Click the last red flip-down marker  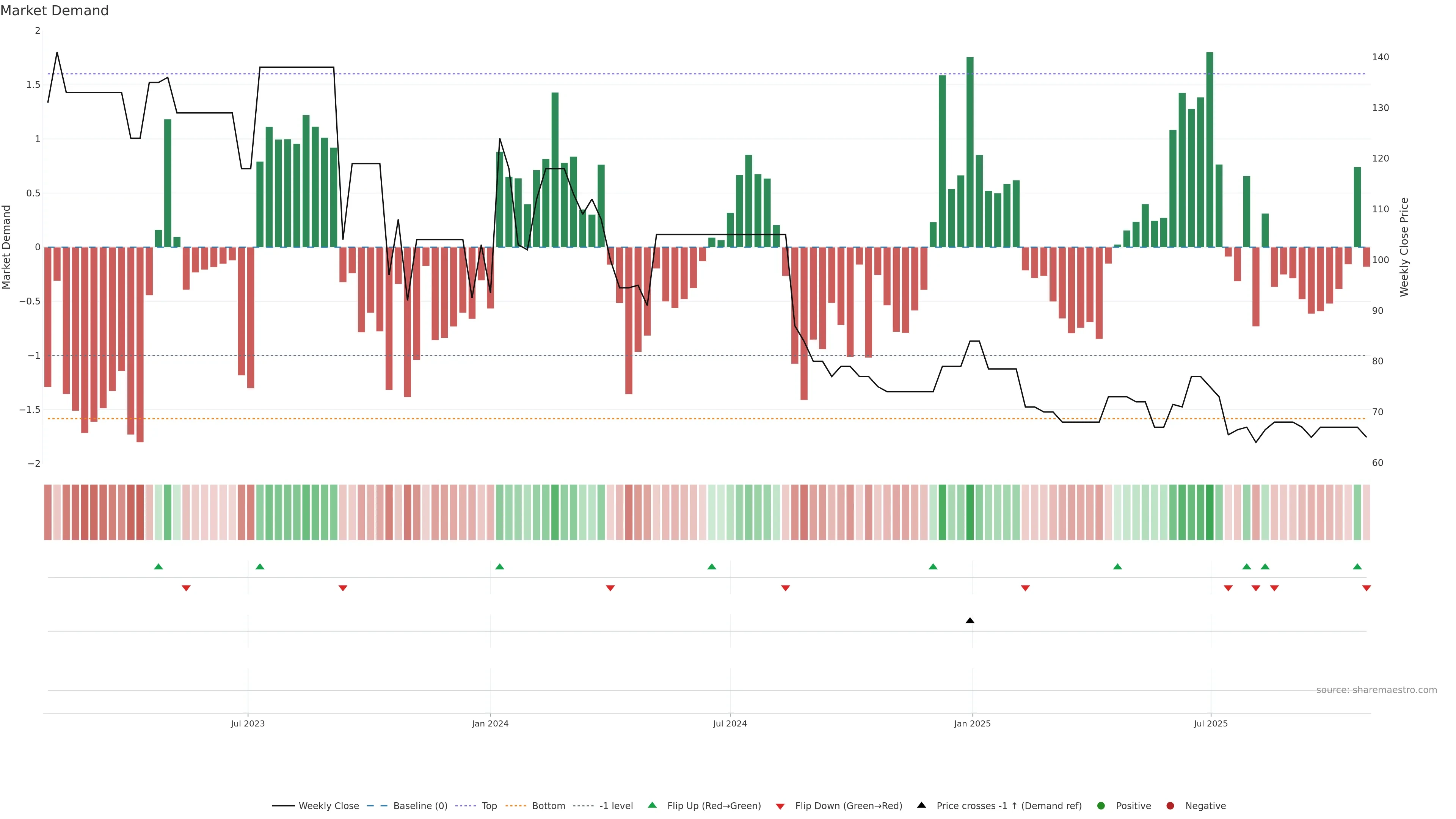1366,588
